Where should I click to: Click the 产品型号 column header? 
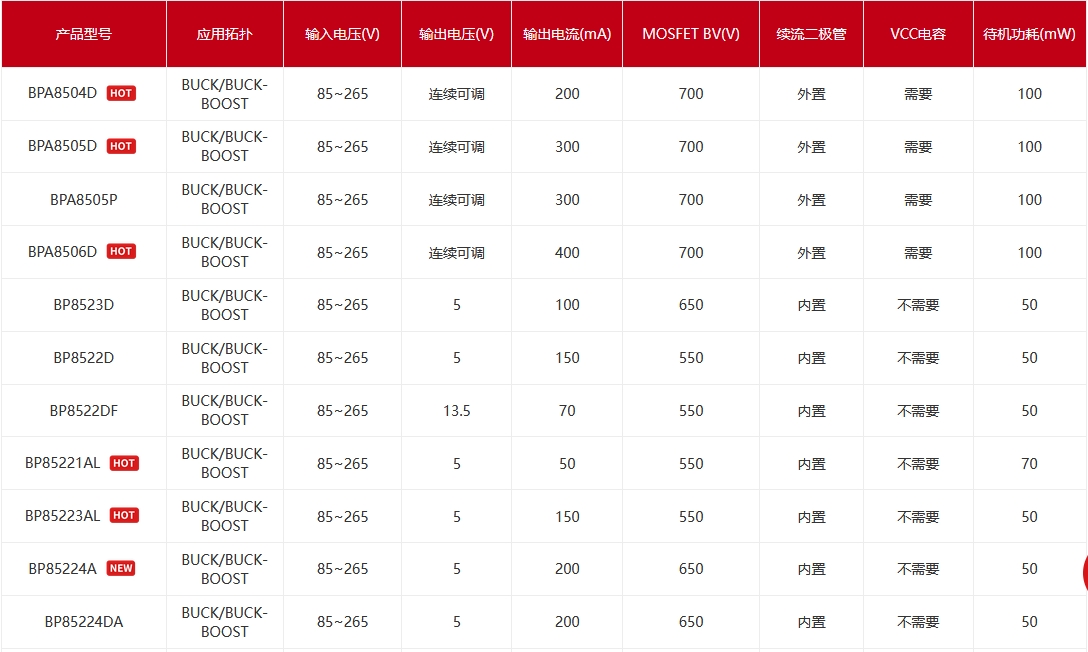[x=84, y=34]
